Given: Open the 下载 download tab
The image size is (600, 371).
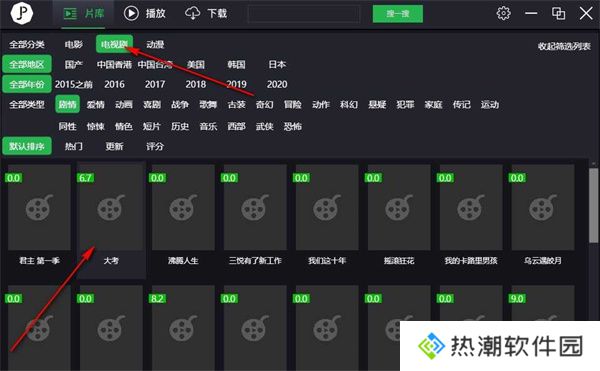Looking at the screenshot, I should tap(206, 13).
